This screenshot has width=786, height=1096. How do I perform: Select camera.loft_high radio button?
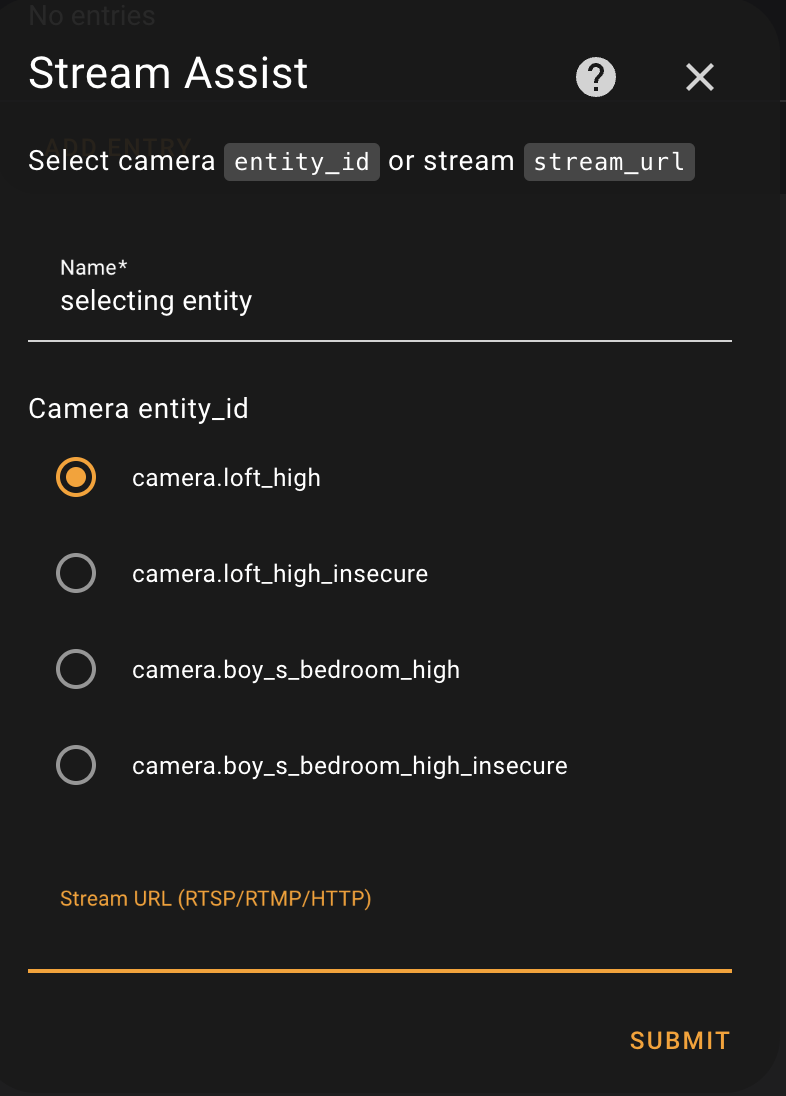tap(76, 477)
